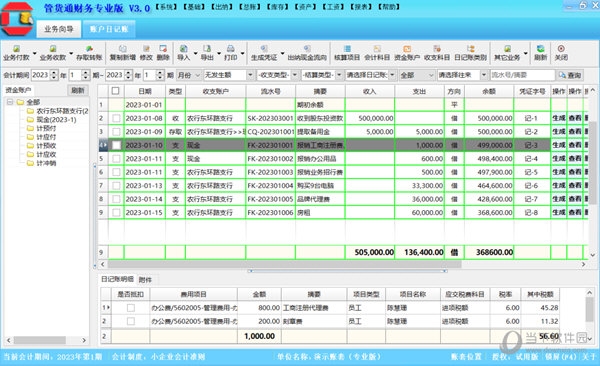The width and height of the screenshot is (600, 366).
Task: Click the toolbar 关闭 close icon
Action: click(561, 53)
